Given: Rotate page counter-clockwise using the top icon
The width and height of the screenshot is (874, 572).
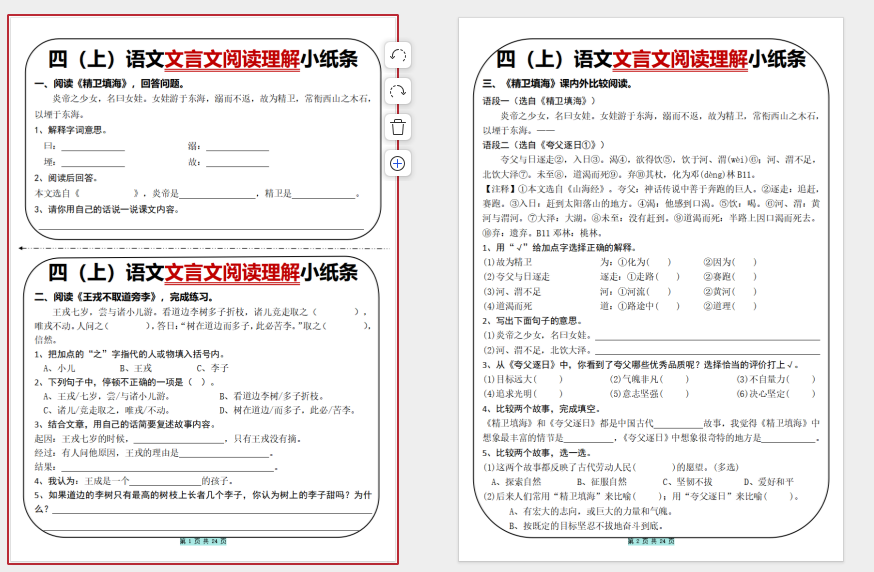Looking at the screenshot, I should (397, 56).
